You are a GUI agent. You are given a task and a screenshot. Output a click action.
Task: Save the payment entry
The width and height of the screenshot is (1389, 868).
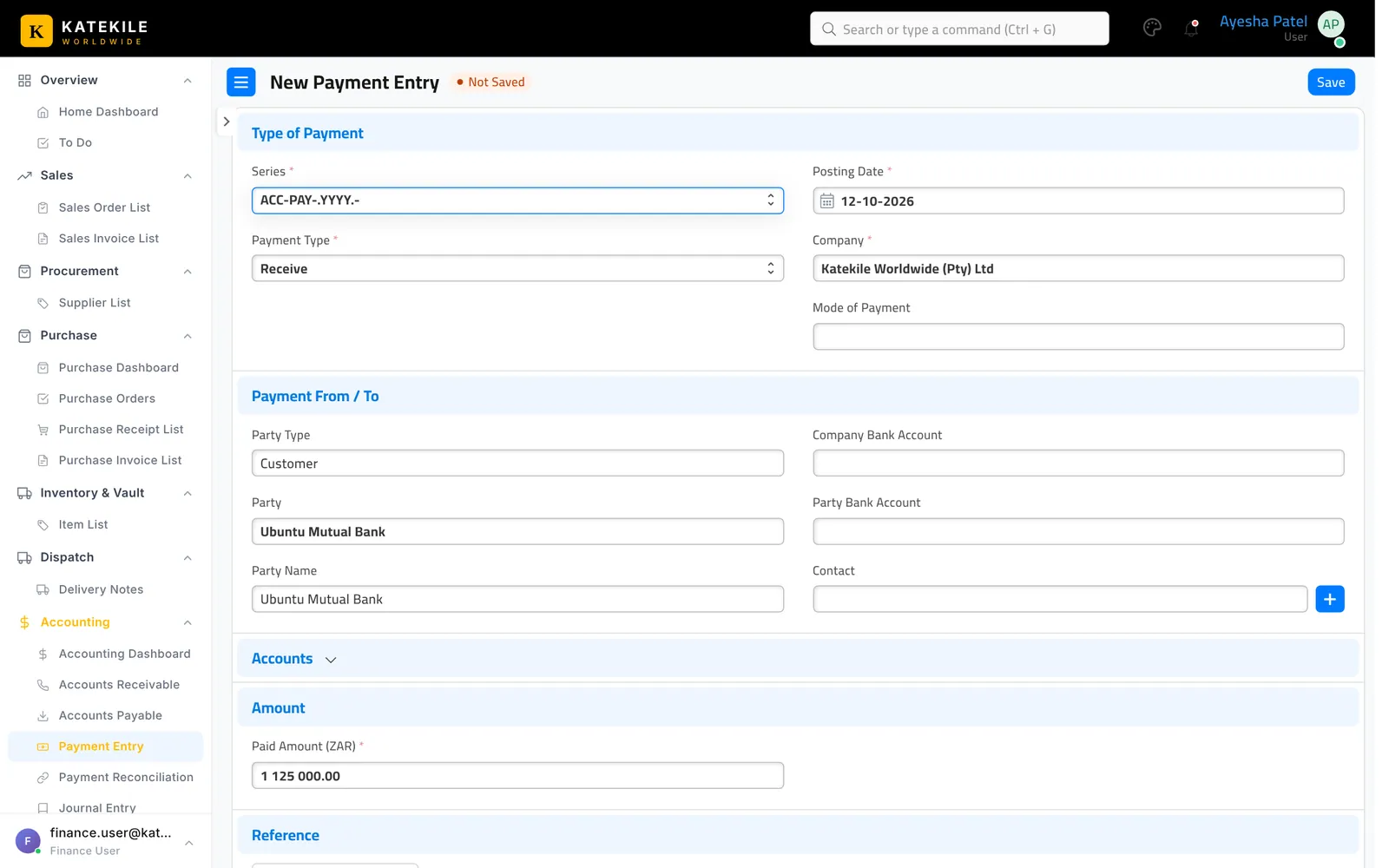coord(1331,82)
